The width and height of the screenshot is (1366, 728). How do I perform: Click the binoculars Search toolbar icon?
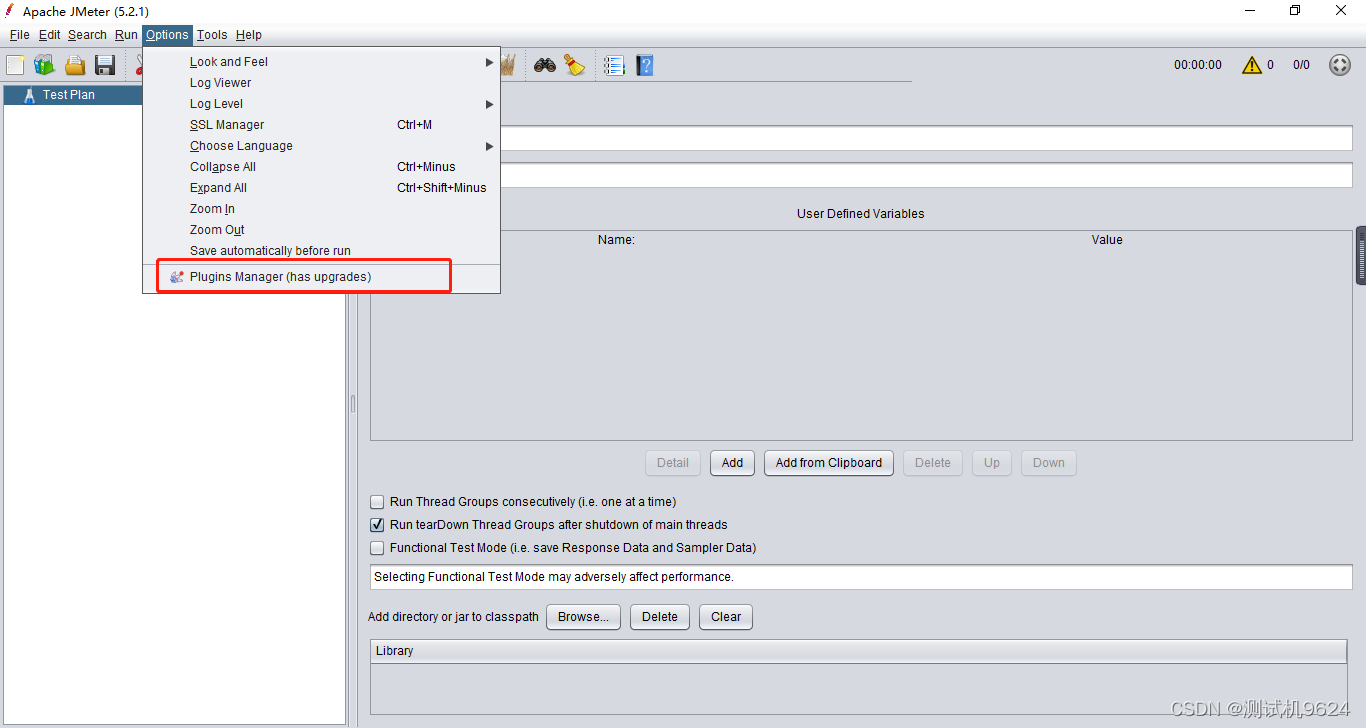(x=545, y=65)
